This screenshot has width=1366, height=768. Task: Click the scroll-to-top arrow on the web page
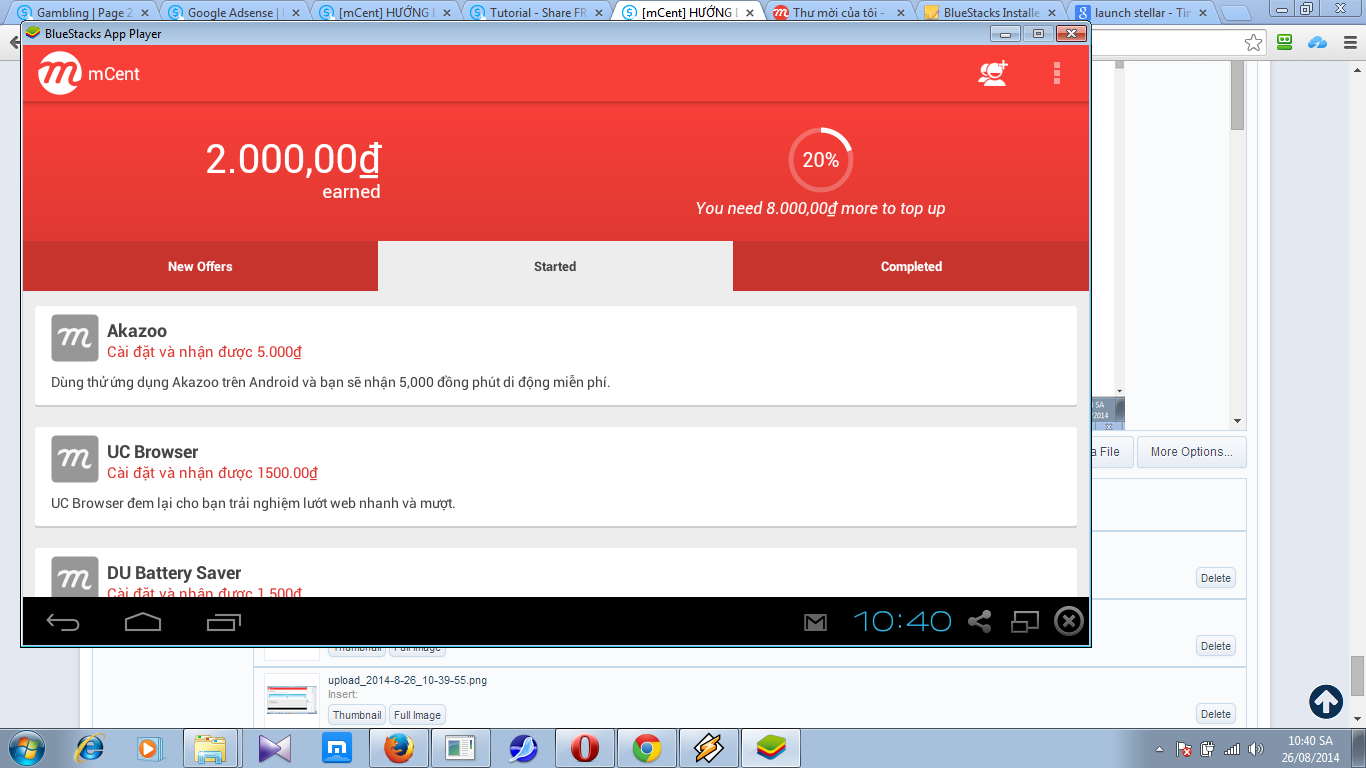(1326, 701)
